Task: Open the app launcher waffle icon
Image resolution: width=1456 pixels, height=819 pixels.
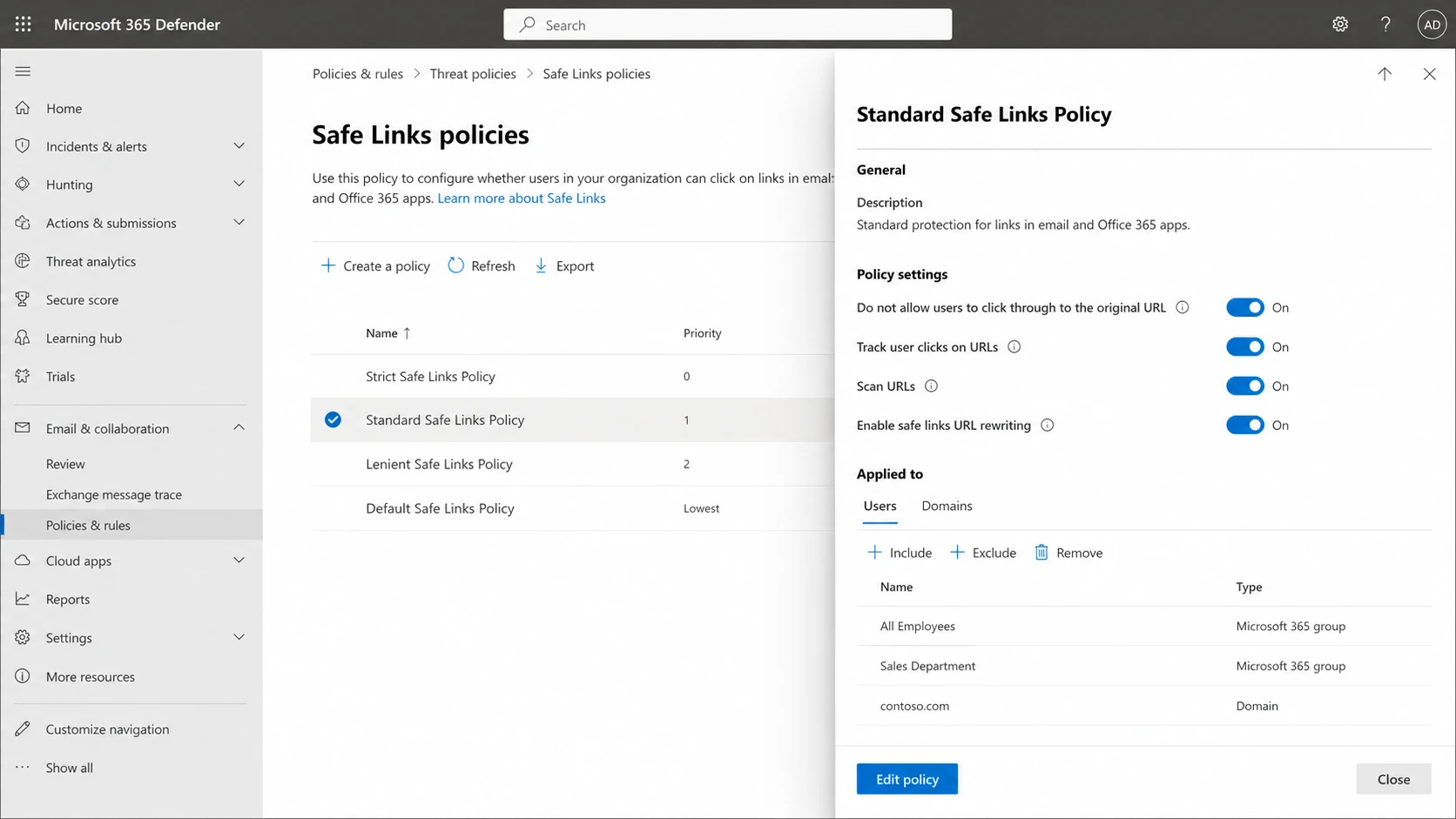Action: click(24, 24)
